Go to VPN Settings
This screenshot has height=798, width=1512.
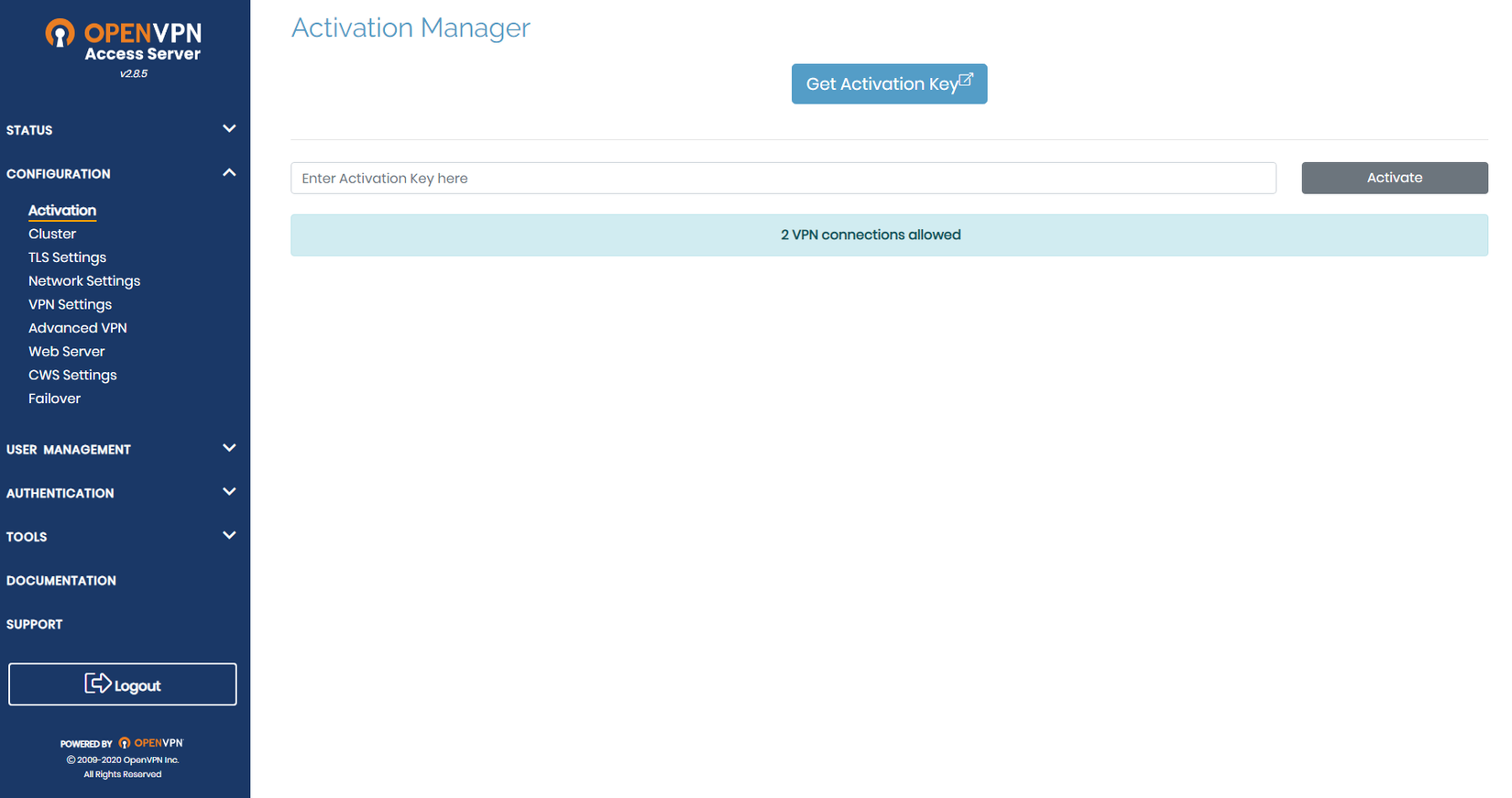tap(70, 304)
